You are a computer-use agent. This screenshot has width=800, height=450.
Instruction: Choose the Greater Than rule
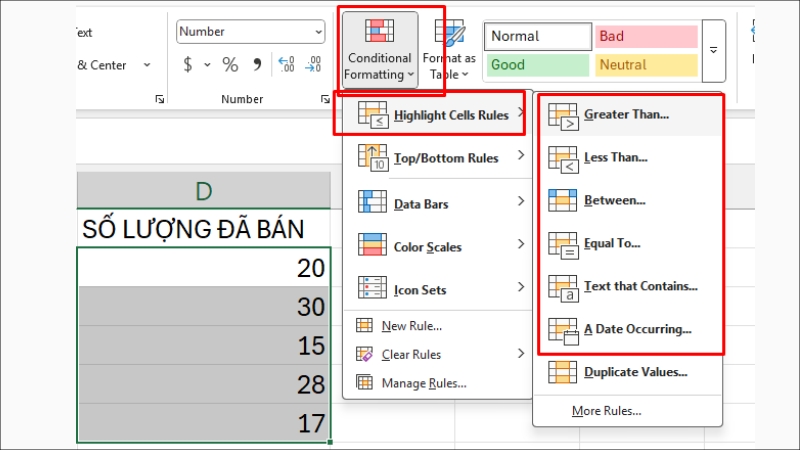click(626, 114)
